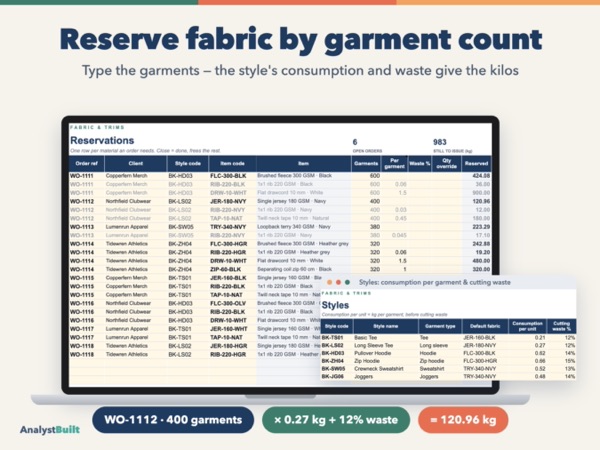
Task: Click the 'Pullover Hoodie' style name
Action: pos(372,353)
